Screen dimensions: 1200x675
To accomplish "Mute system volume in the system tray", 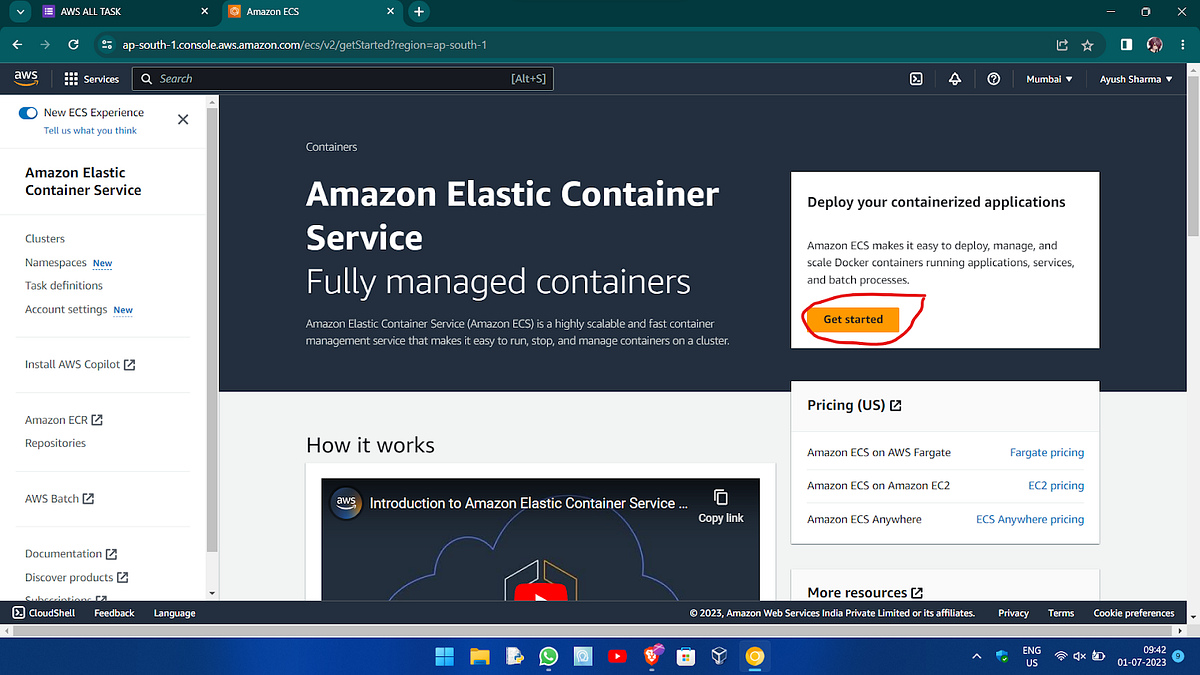I will point(1078,656).
